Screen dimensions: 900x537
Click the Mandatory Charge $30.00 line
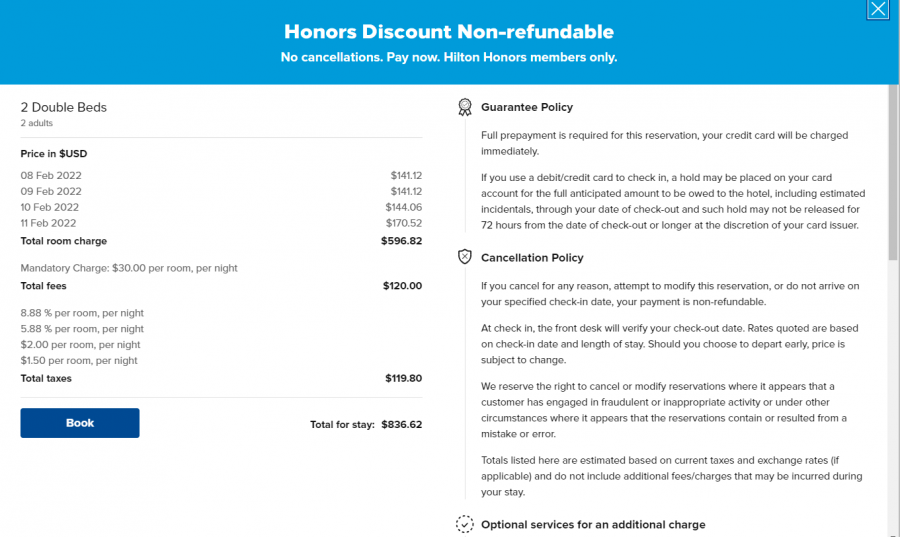(x=129, y=268)
